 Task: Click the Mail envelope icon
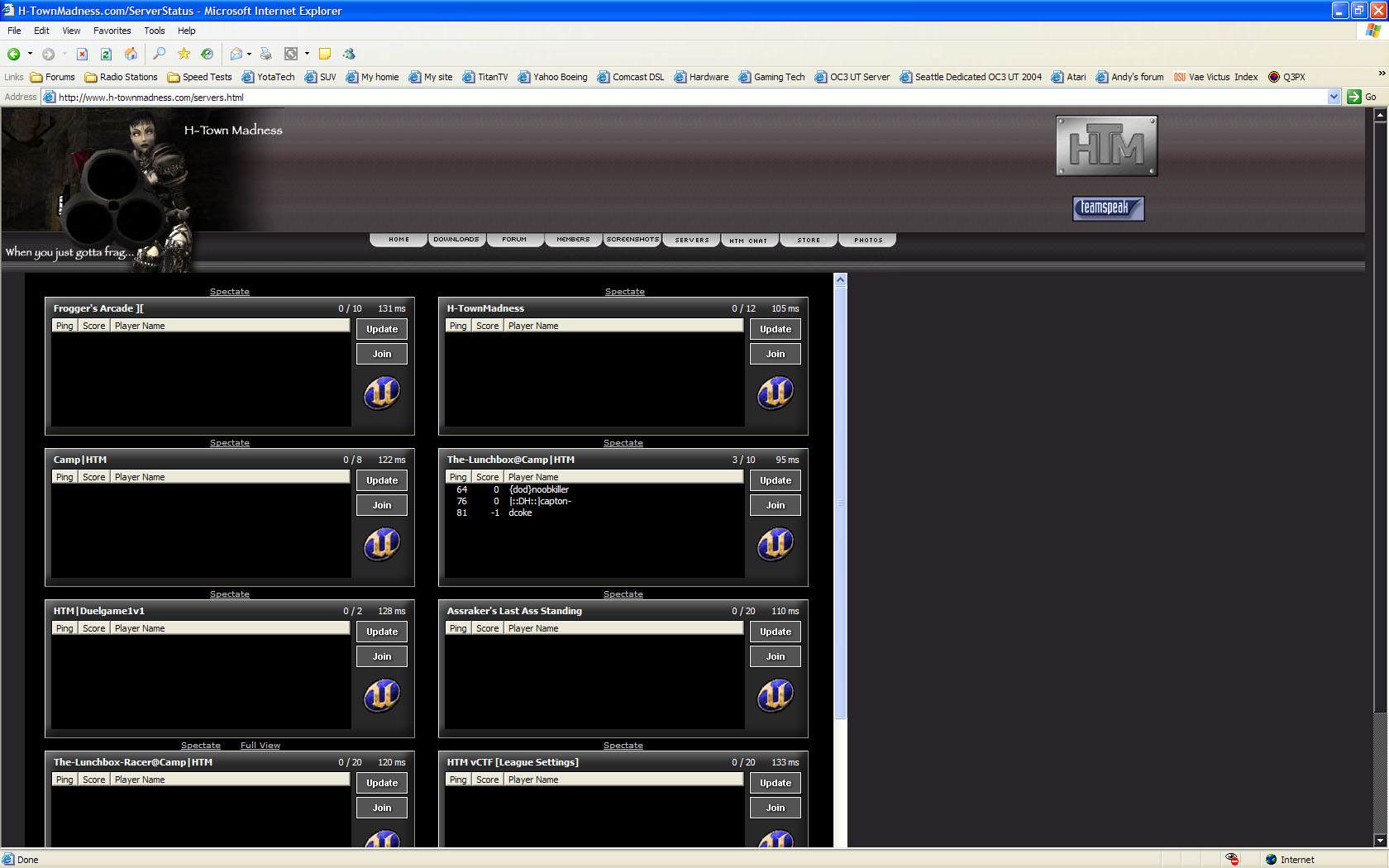236,54
